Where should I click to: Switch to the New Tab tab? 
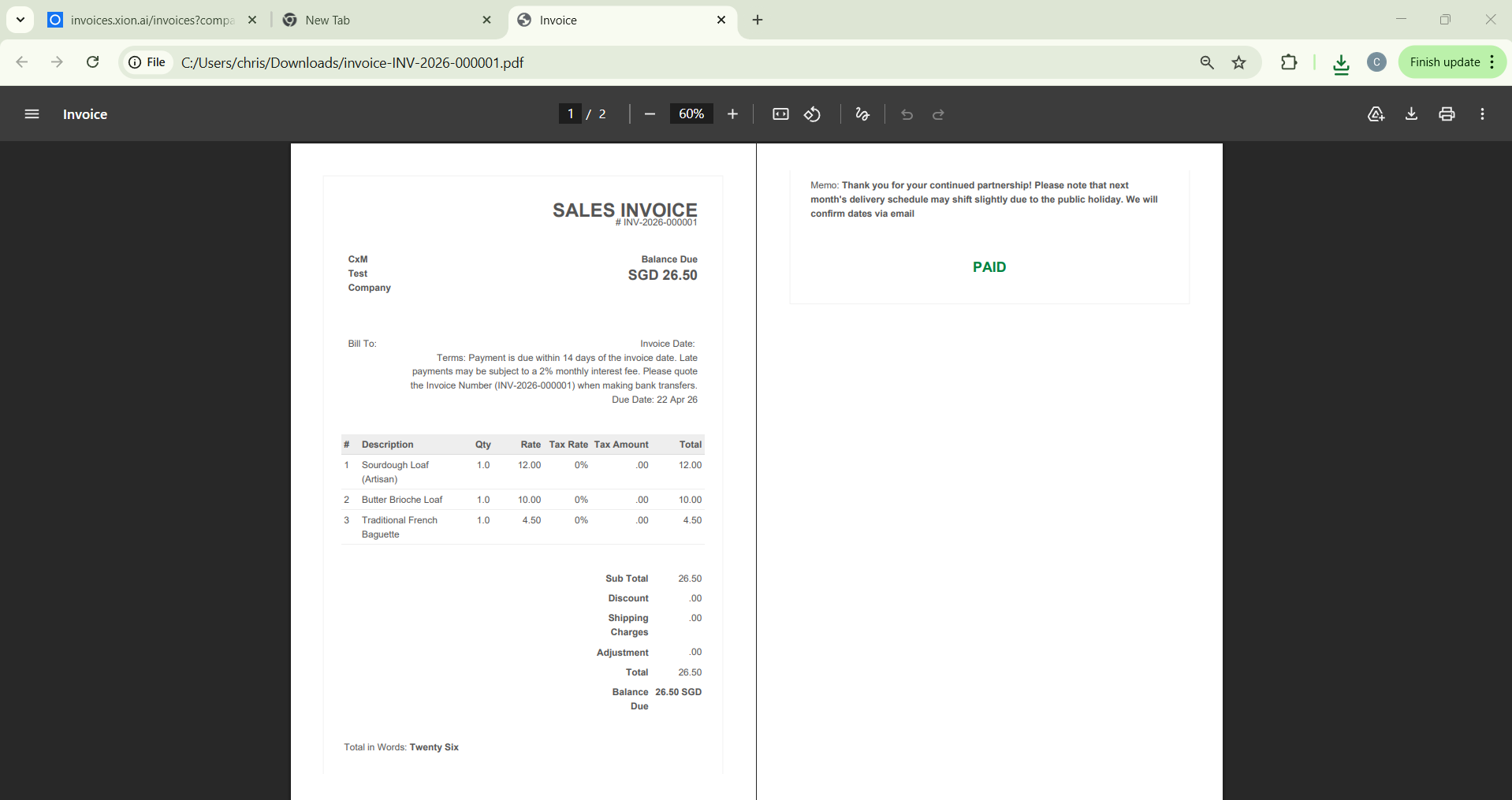[378, 20]
